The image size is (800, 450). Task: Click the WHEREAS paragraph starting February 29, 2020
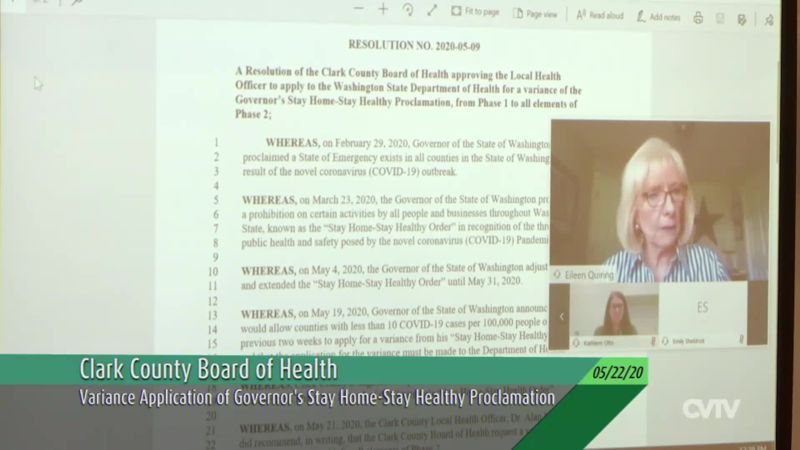(396, 158)
